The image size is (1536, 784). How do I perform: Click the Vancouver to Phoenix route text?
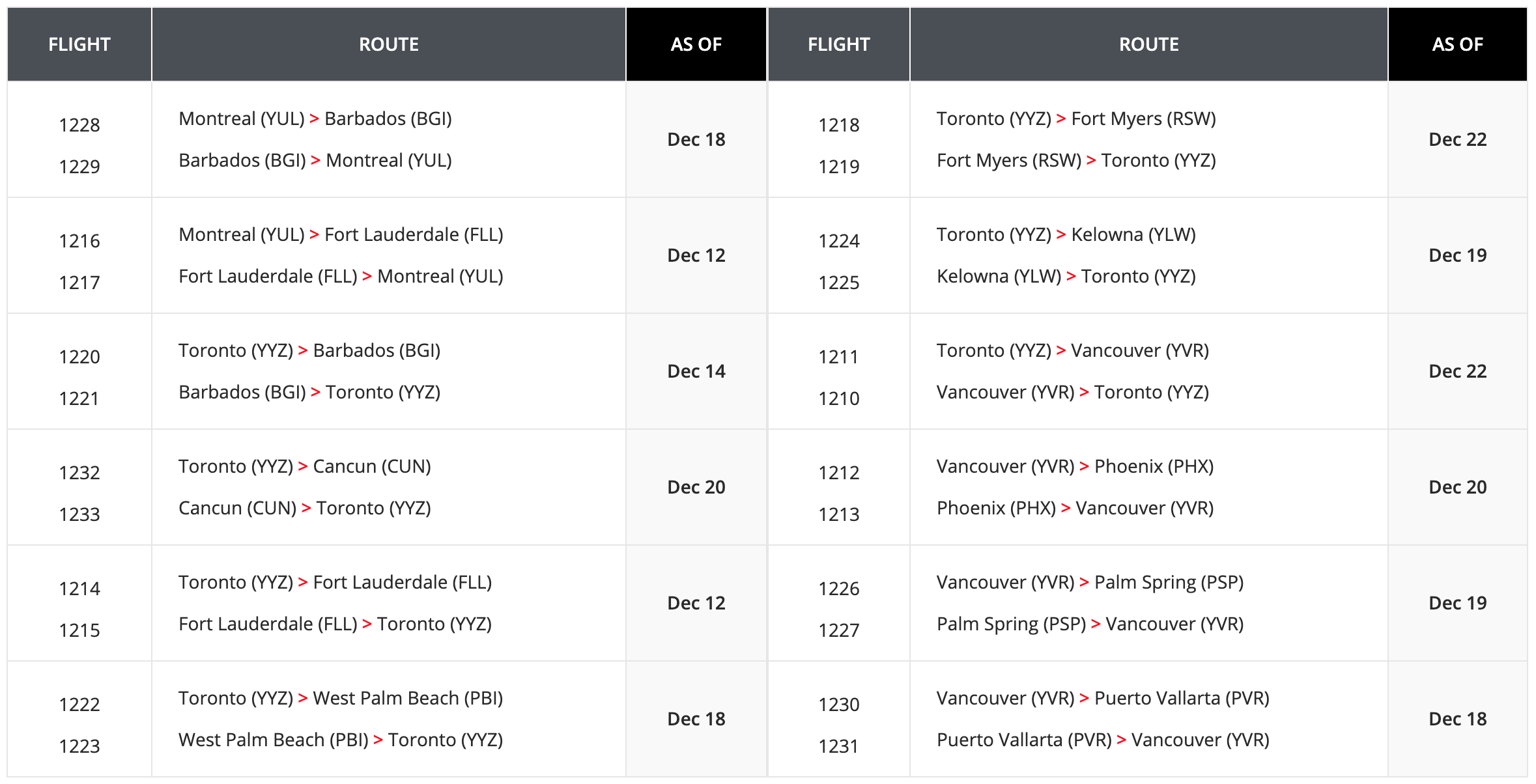(1075, 467)
